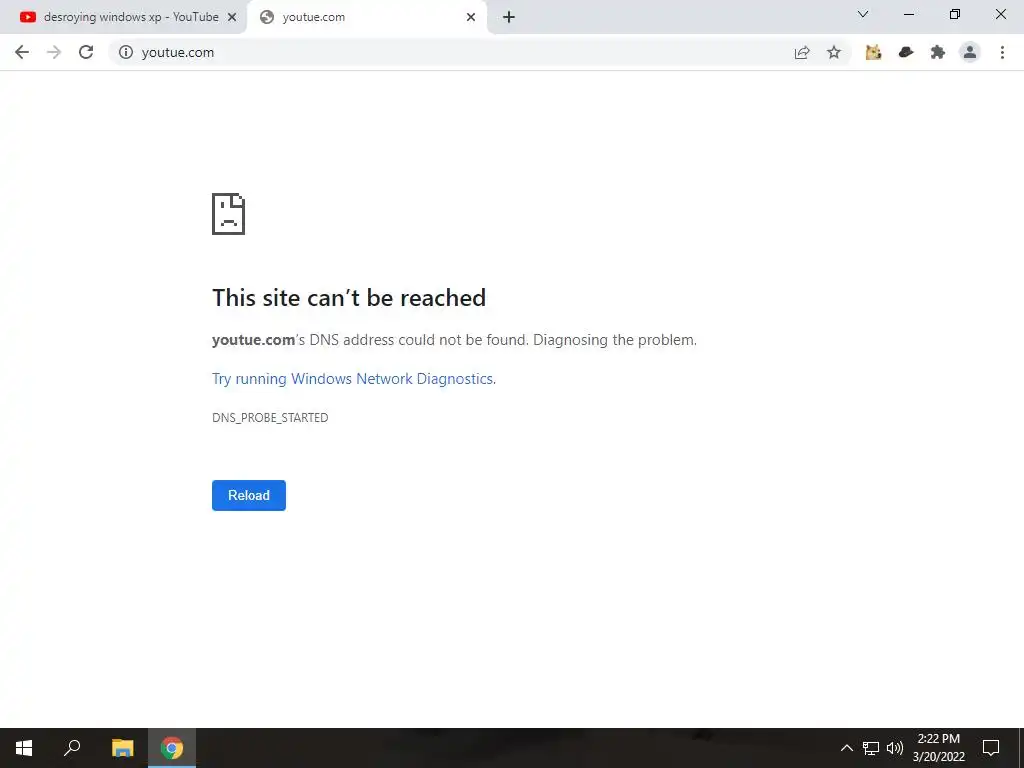1024x768 pixels.
Task: Share this page using the share icon
Action: (802, 52)
